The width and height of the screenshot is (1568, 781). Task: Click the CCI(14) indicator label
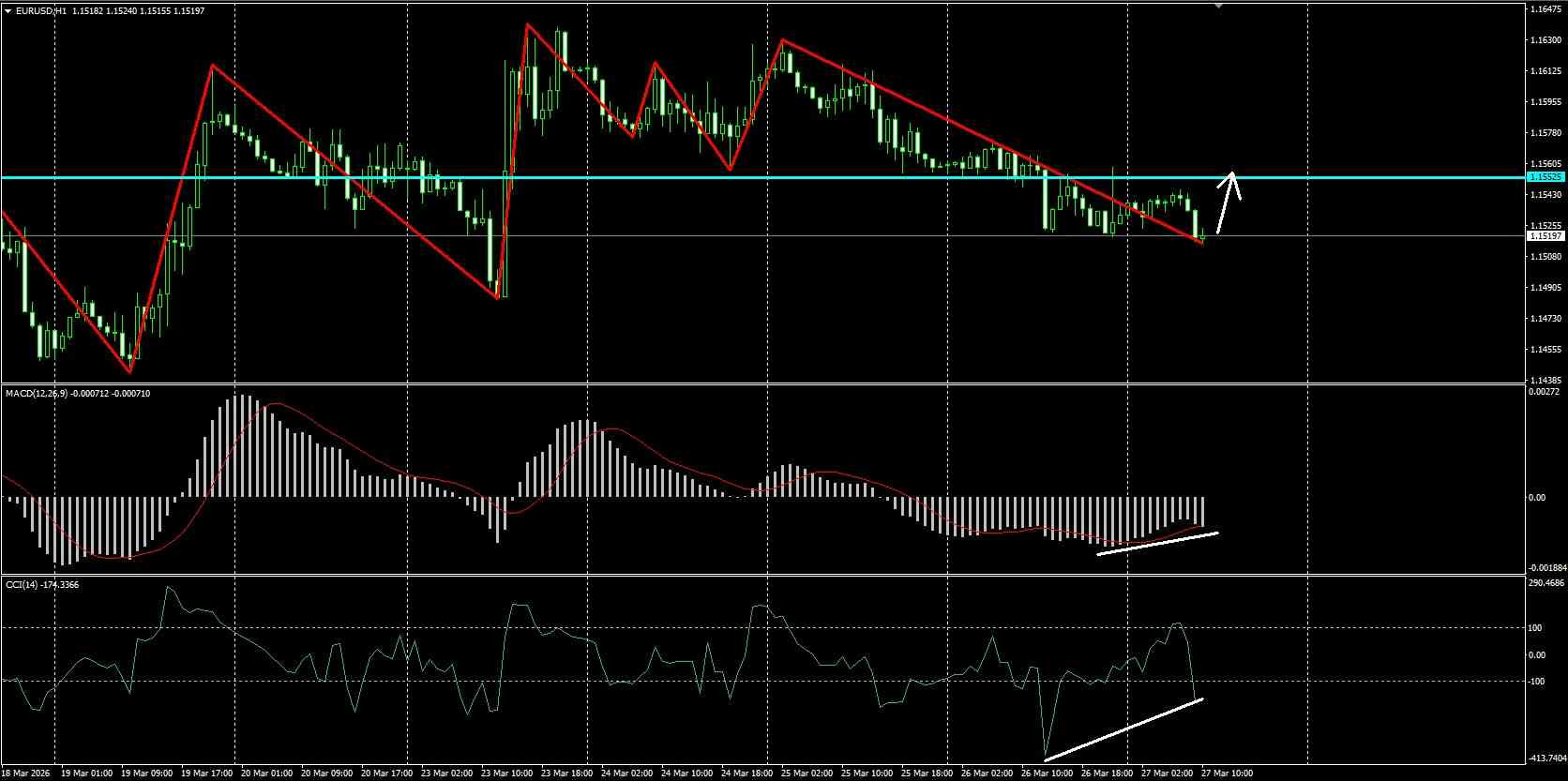22,584
